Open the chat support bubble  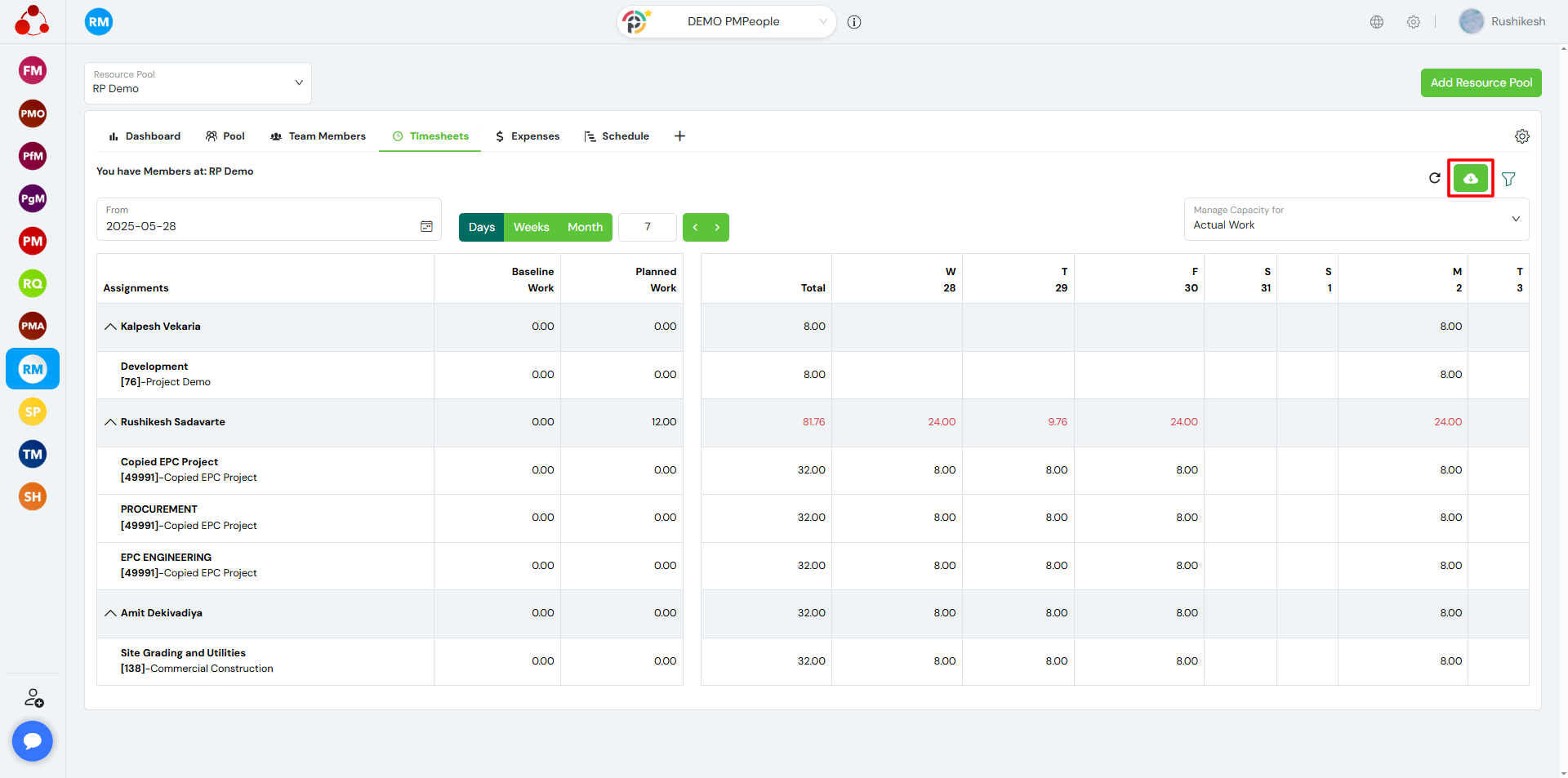pos(33,740)
